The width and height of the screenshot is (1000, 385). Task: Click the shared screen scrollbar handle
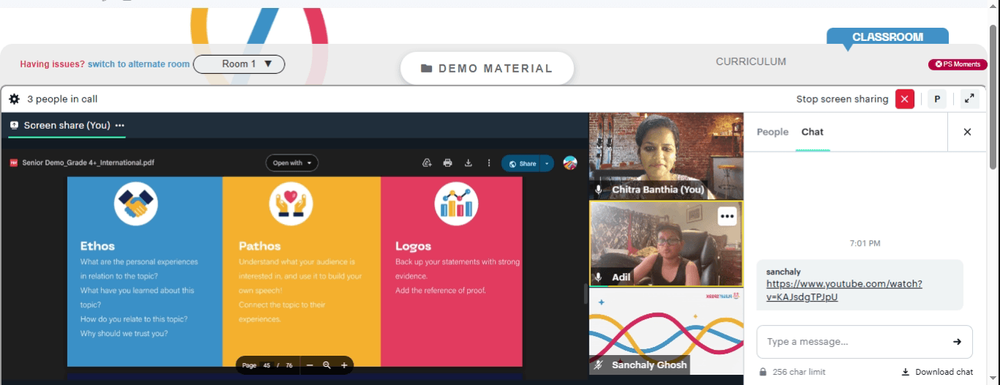click(x=585, y=293)
